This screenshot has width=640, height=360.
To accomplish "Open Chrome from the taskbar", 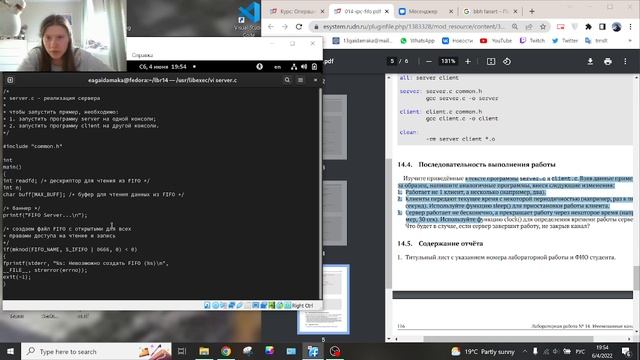I will (226, 351).
